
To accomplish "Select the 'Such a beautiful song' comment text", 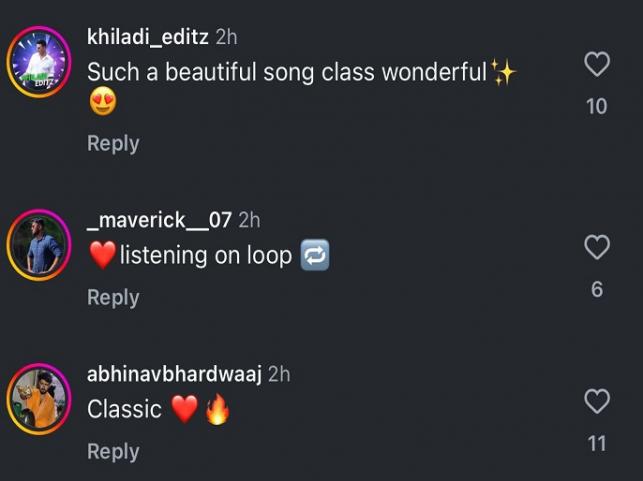I will (x=286, y=72).
